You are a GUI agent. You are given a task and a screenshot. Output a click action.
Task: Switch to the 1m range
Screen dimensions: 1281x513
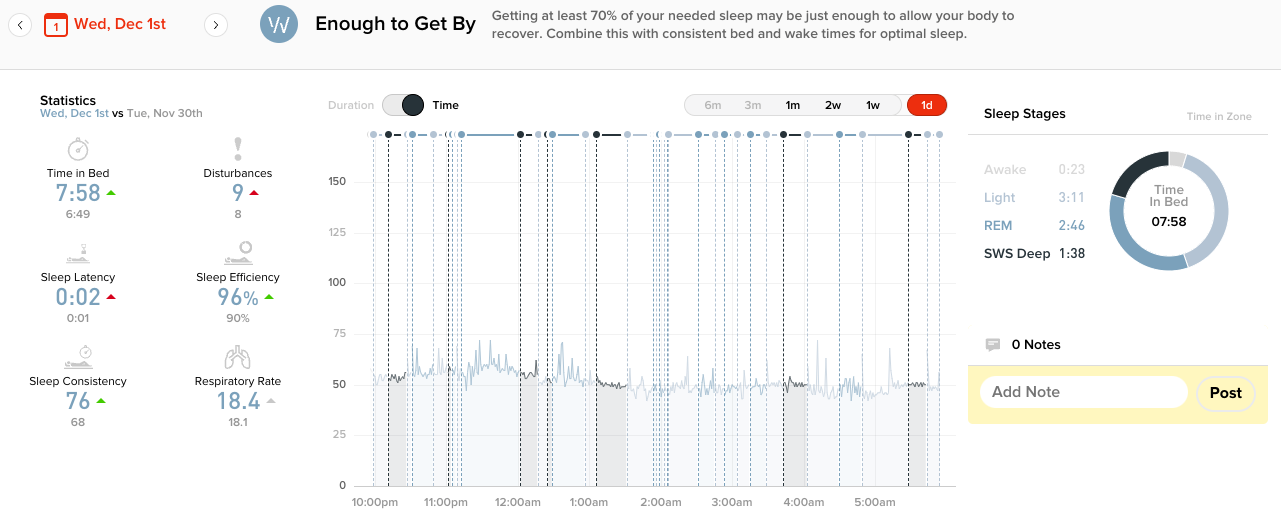(793, 105)
